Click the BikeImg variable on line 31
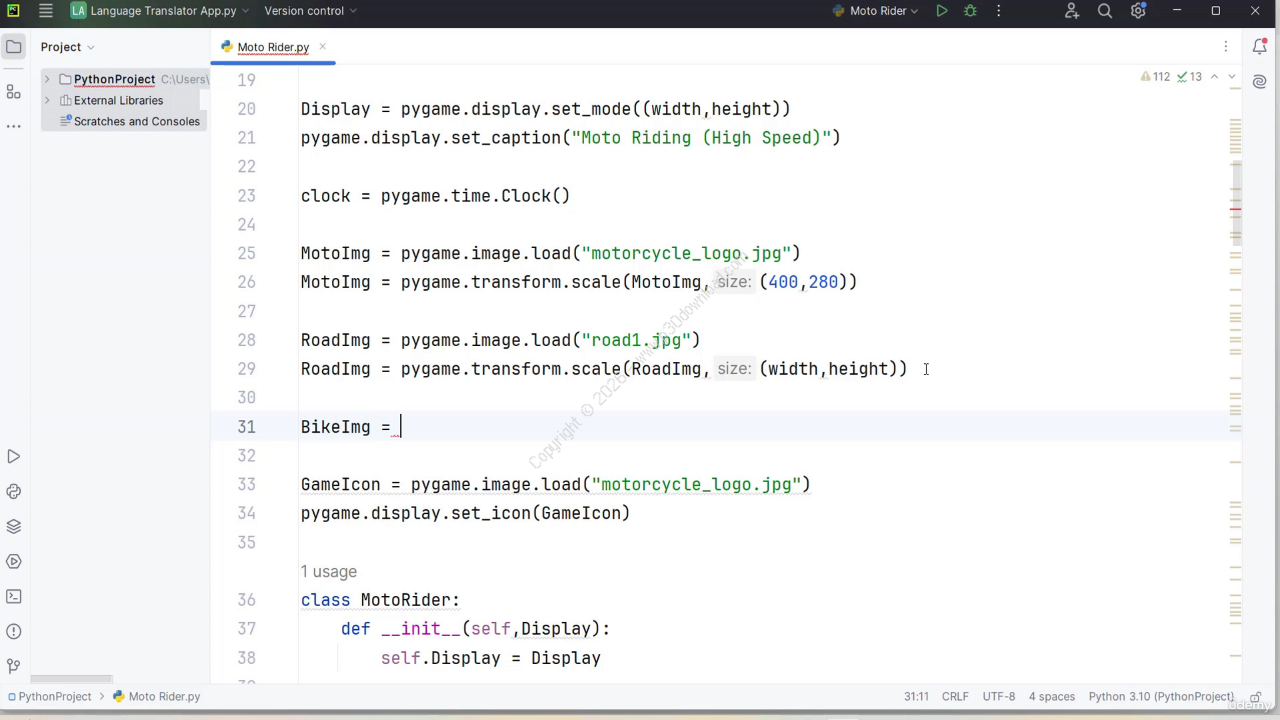1280x720 pixels. point(336,427)
